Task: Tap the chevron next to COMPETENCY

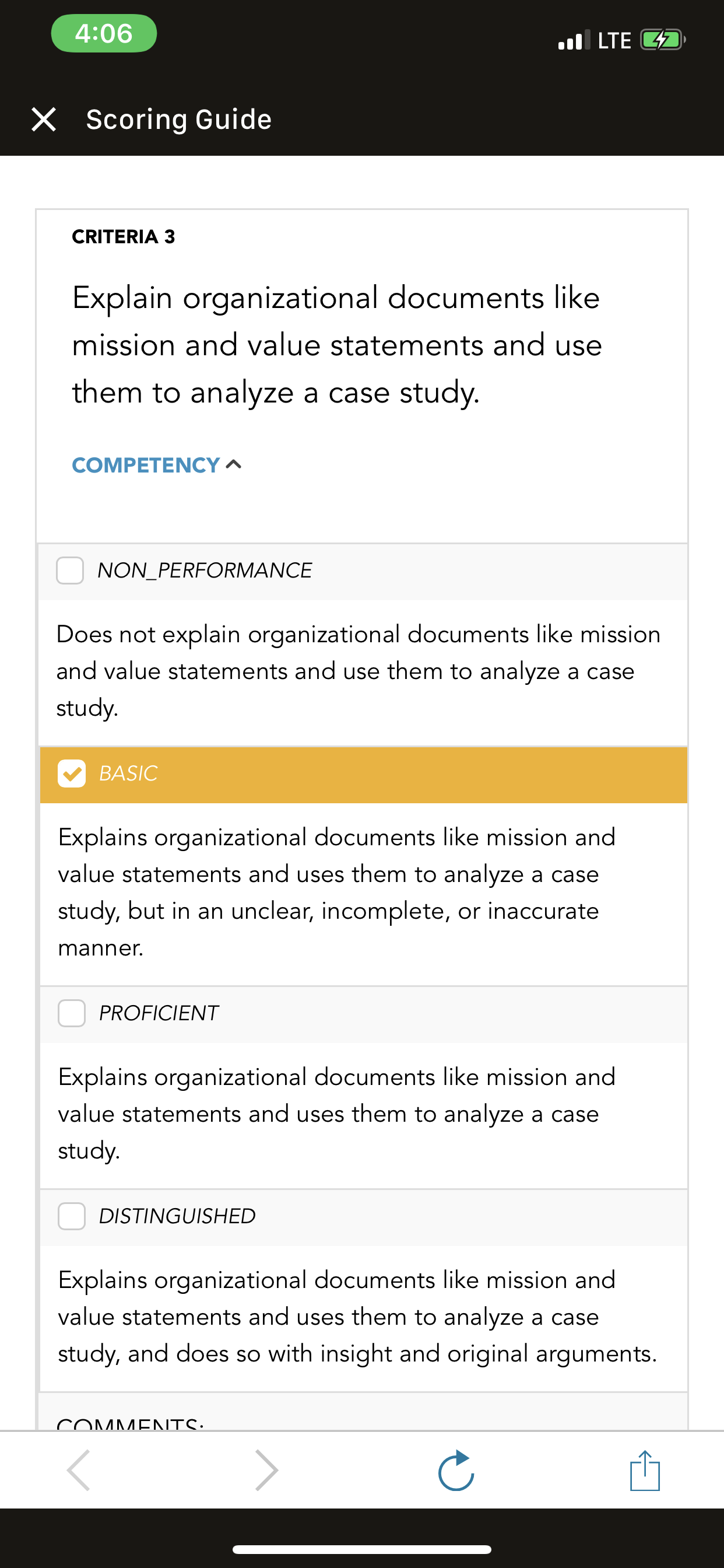Action: [x=234, y=465]
